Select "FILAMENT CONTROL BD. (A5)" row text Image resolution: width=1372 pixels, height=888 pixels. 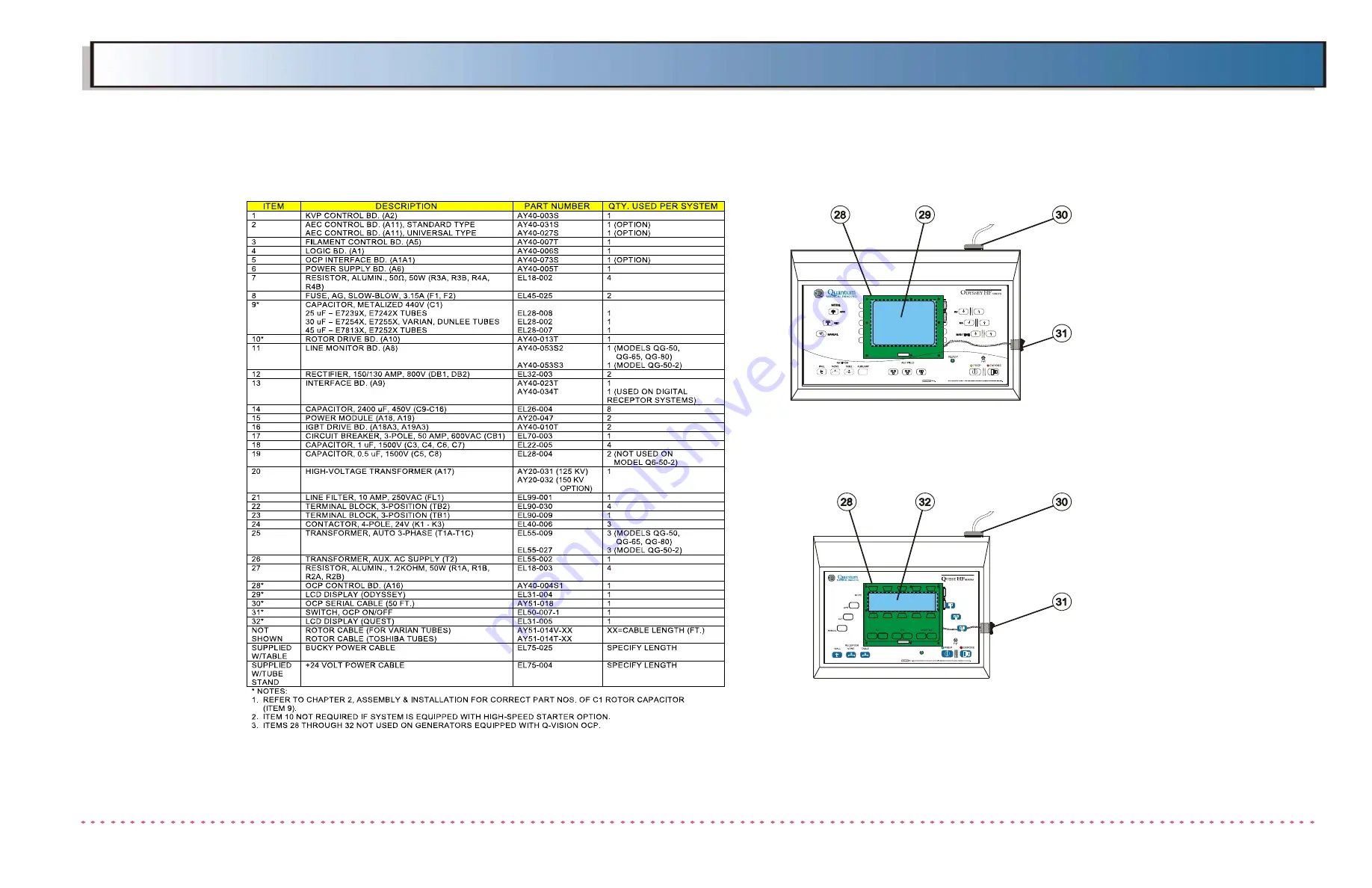[363, 242]
